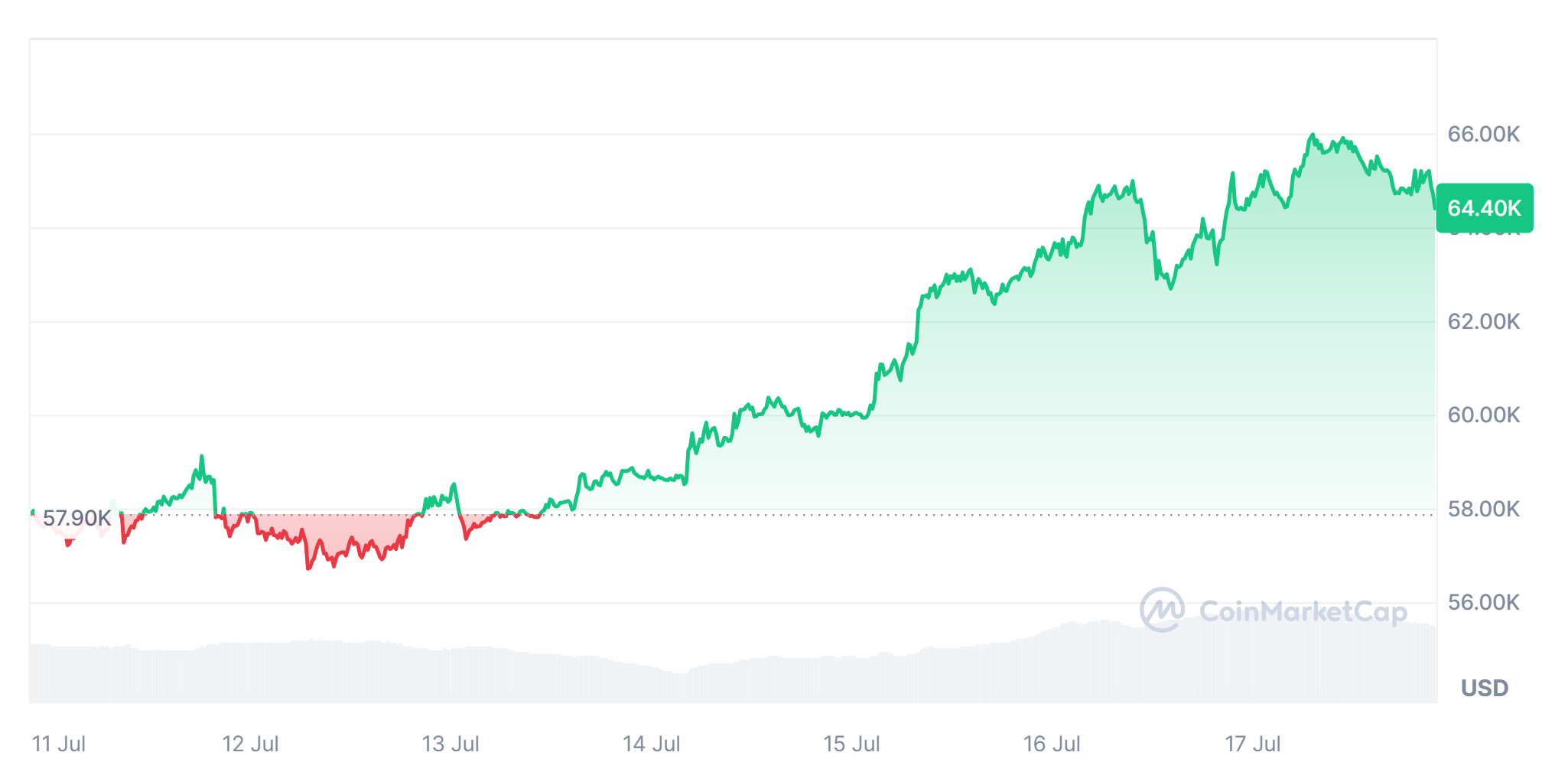1568x775 pixels.
Task: Select the 13 Jul date label
Action: (x=451, y=744)
